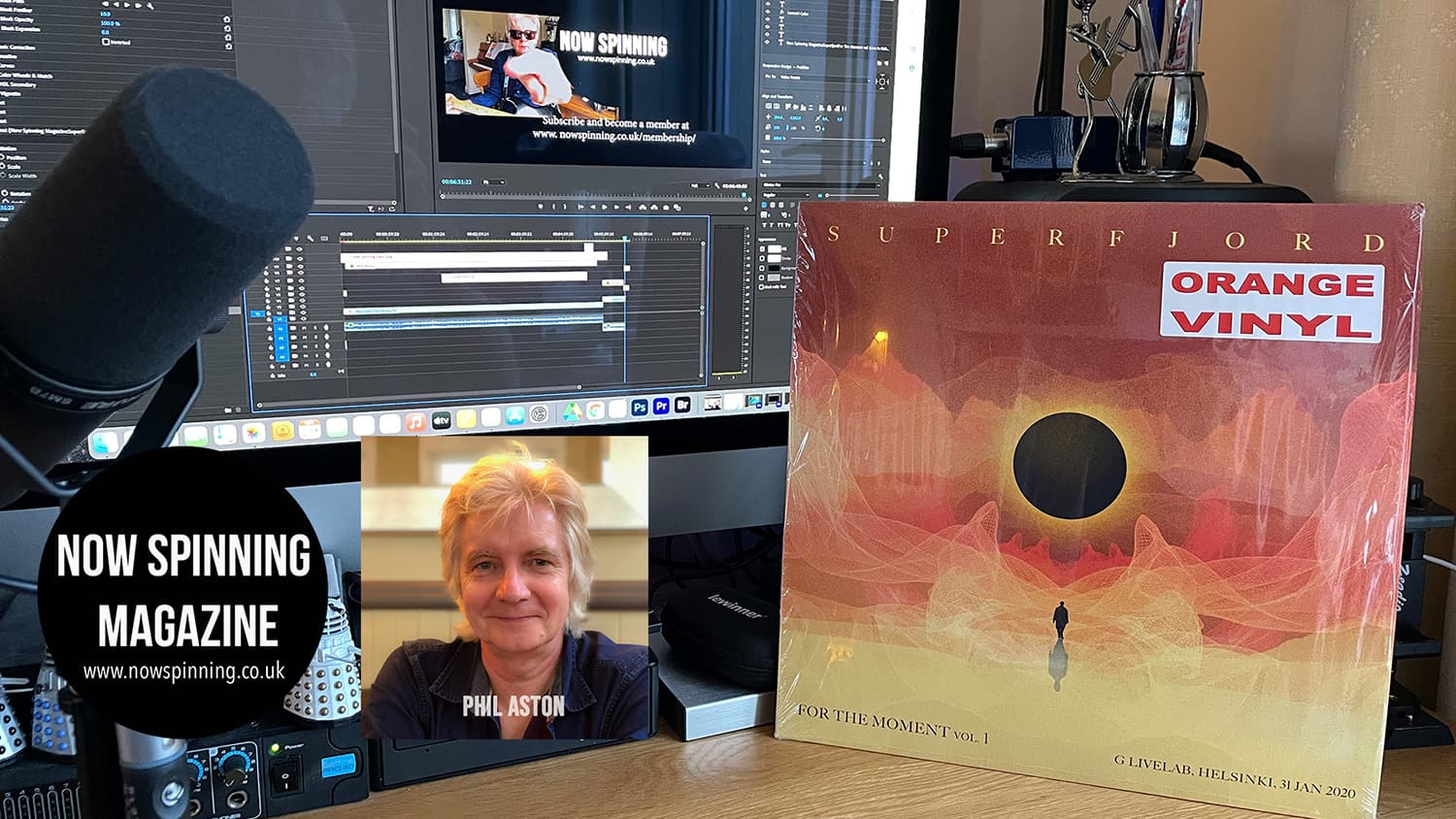Hide the top video track eye toggle
Image resolution: width=1456 pixels, height=819 pixels.
point(300,249)
